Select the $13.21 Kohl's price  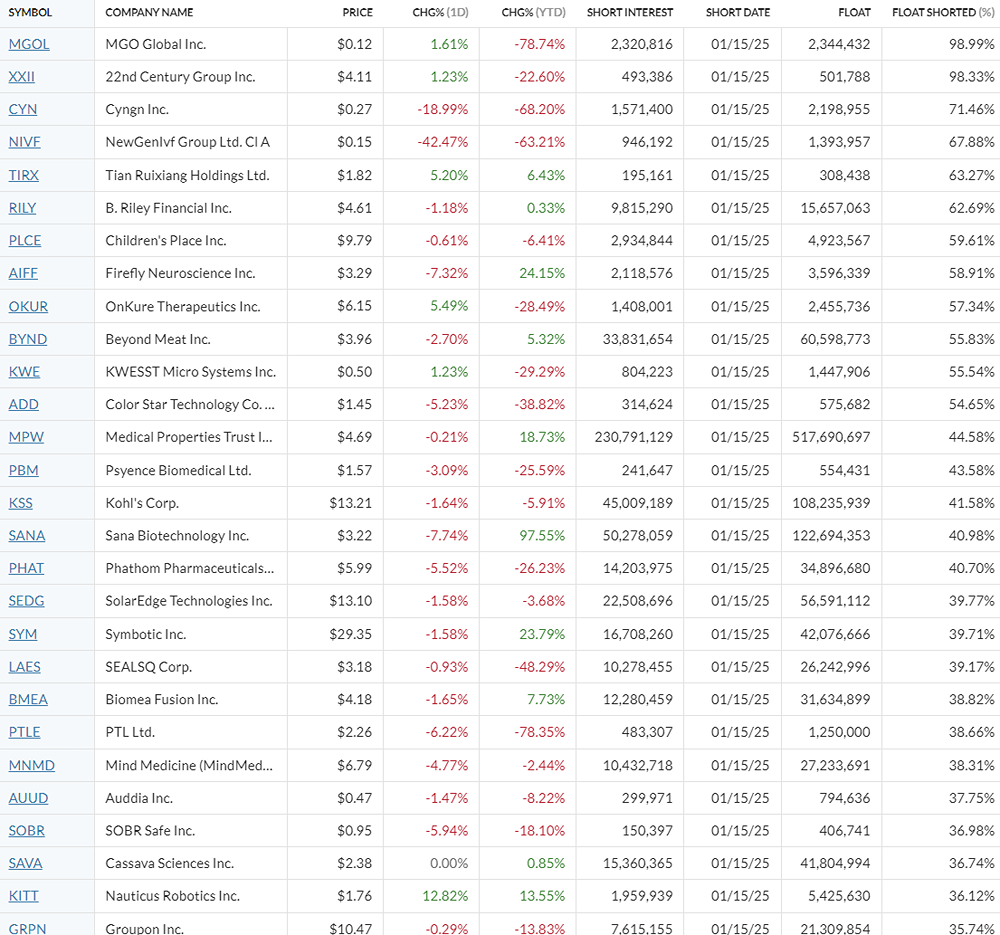click(351, 503)
